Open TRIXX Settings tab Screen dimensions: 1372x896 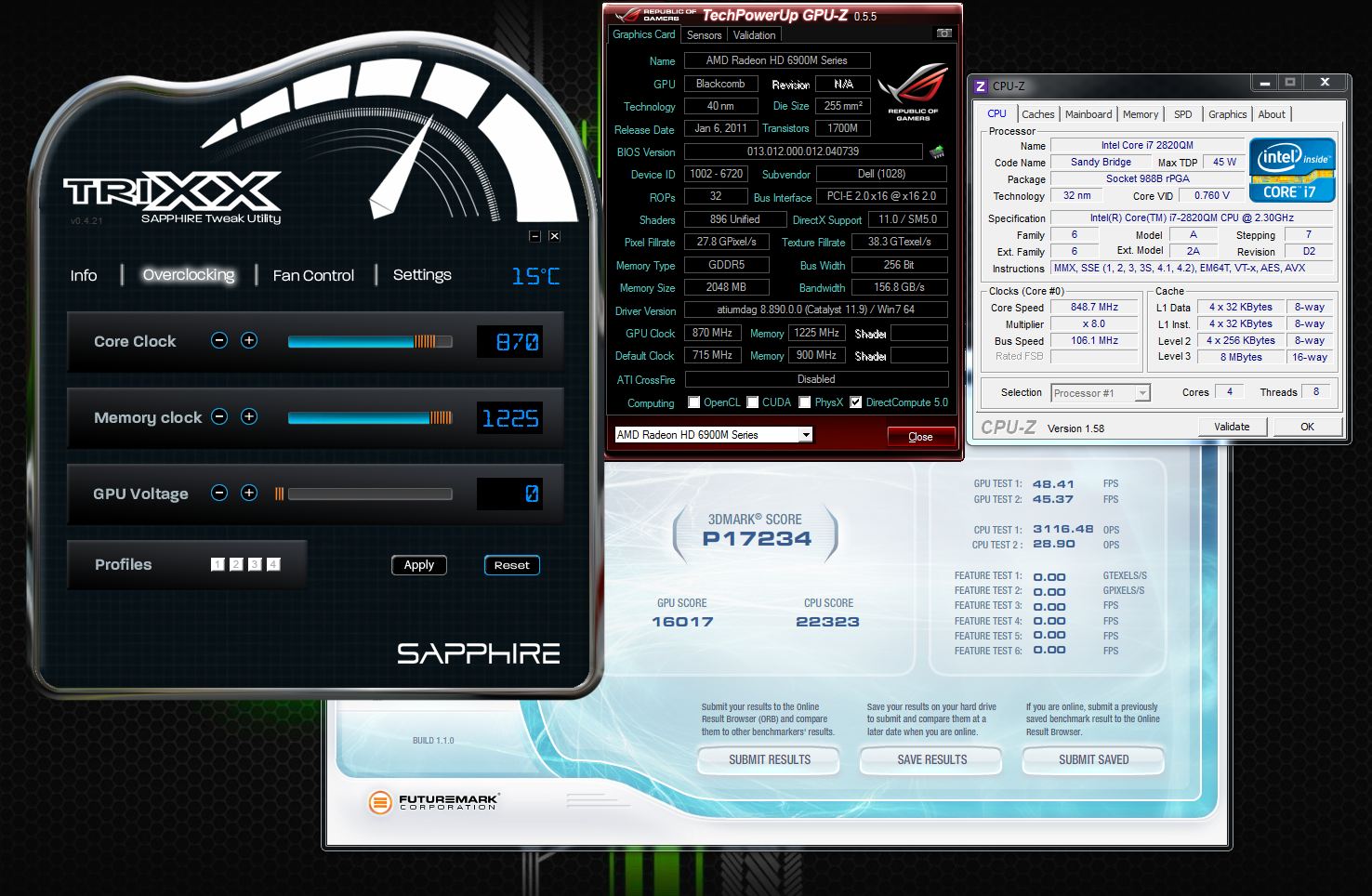point(422,275)
